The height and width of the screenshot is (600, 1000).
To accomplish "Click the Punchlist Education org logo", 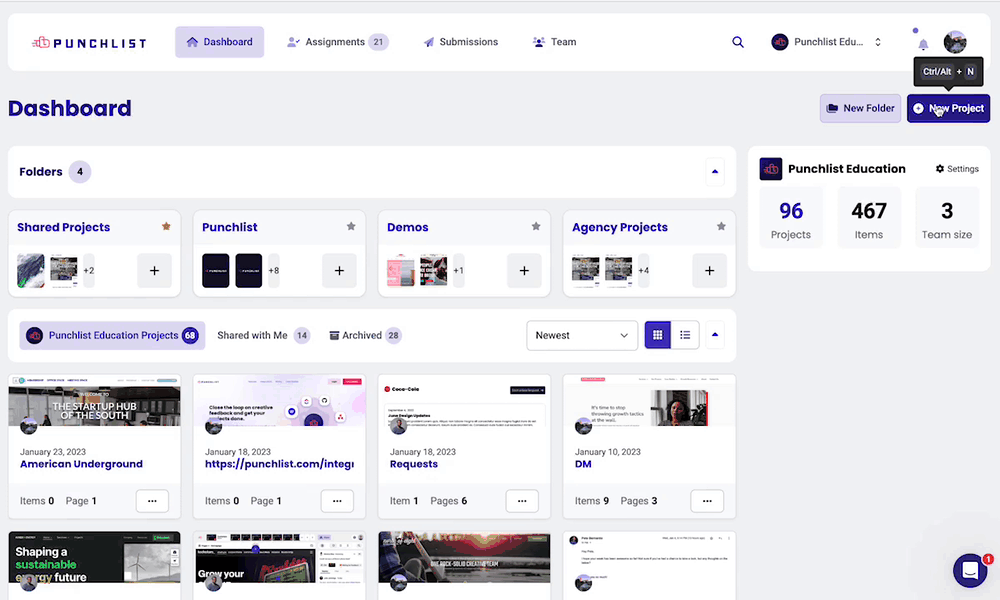I will [x=770, y=169].
